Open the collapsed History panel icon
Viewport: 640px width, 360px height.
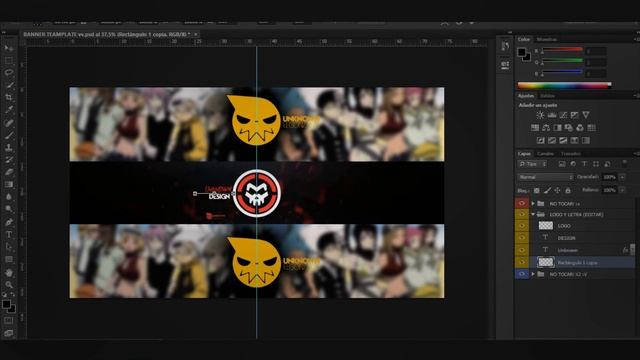[x=505, y=47]
